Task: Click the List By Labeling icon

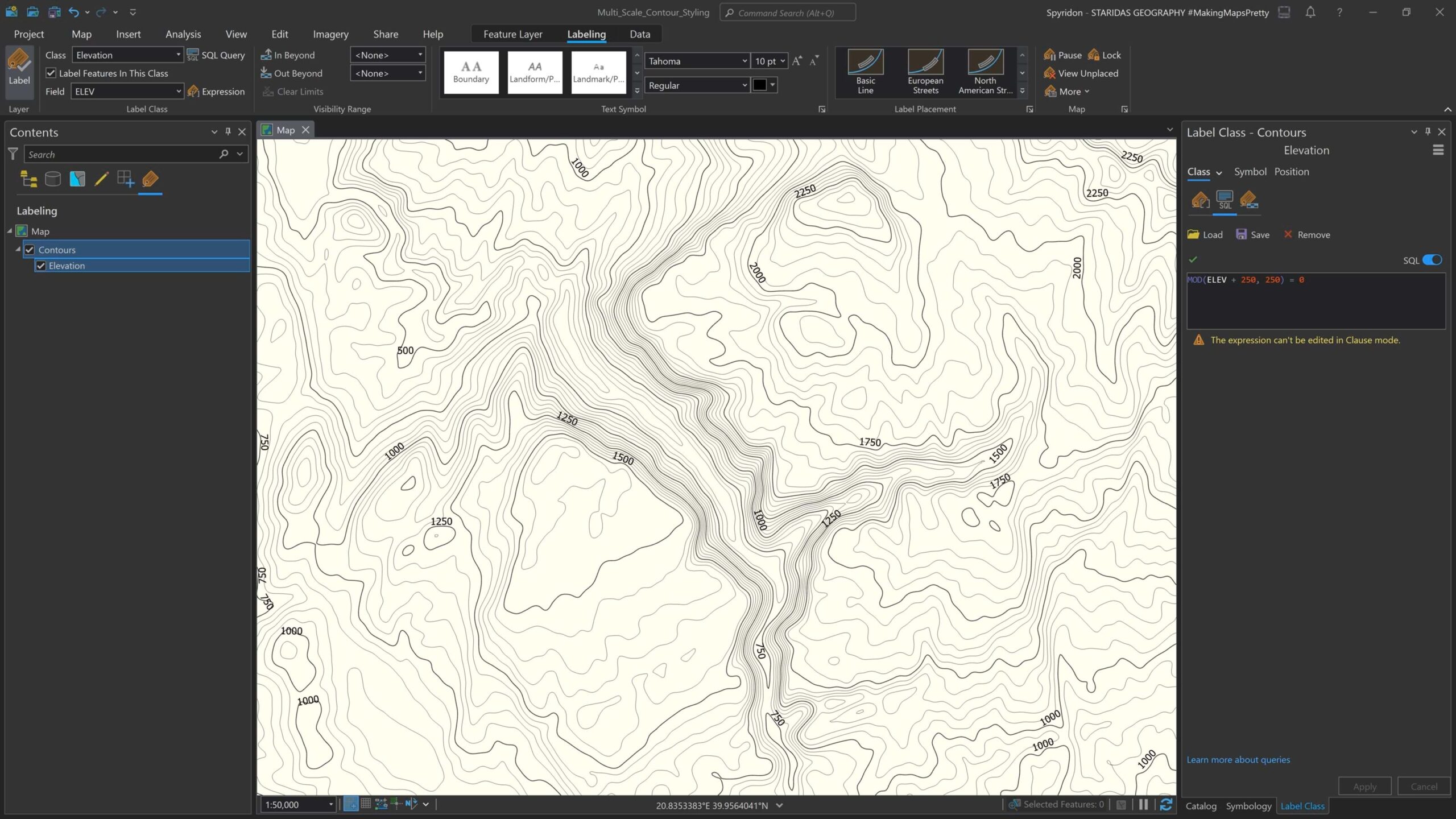Action: (x=150, y=180)
